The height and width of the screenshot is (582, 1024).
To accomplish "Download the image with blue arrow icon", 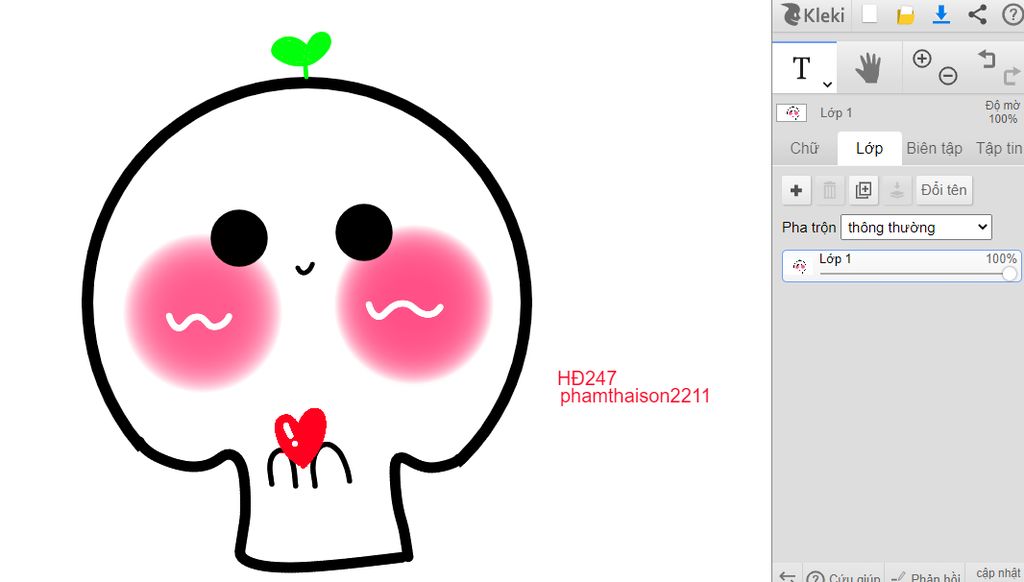I will point(941,14).
